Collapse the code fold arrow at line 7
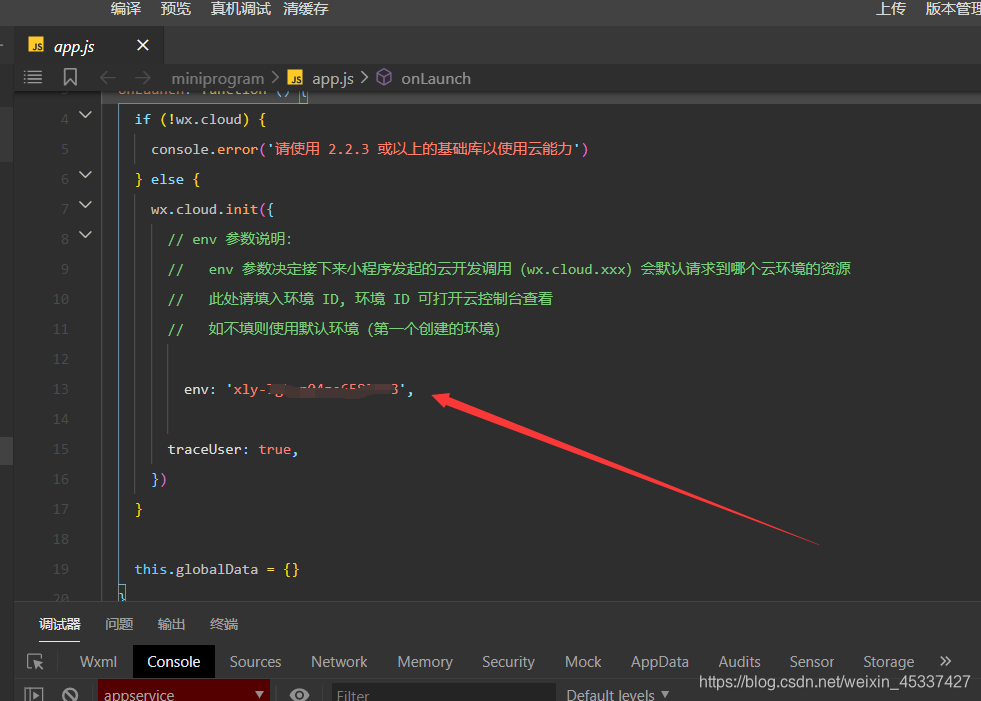 (86, 205)
